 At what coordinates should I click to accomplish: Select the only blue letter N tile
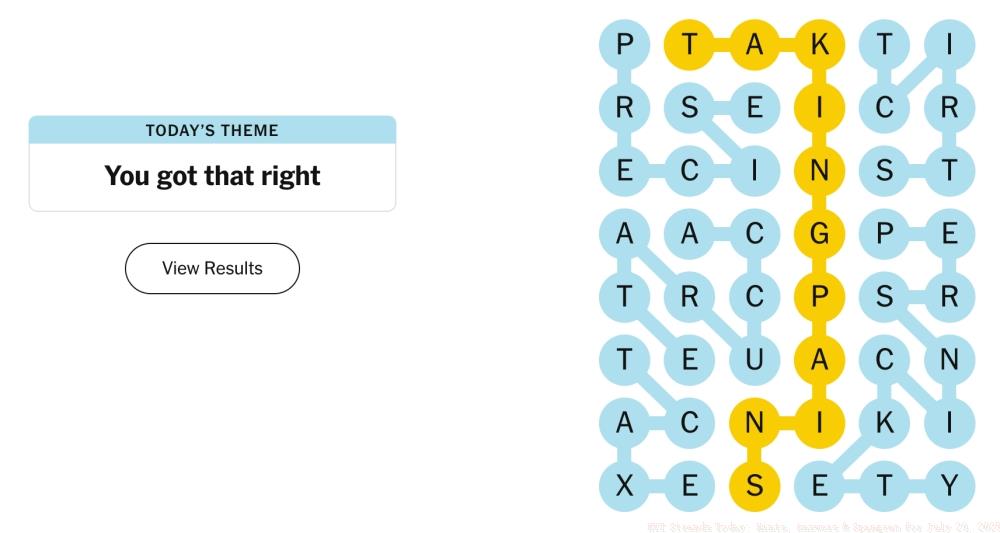[949, 360]
